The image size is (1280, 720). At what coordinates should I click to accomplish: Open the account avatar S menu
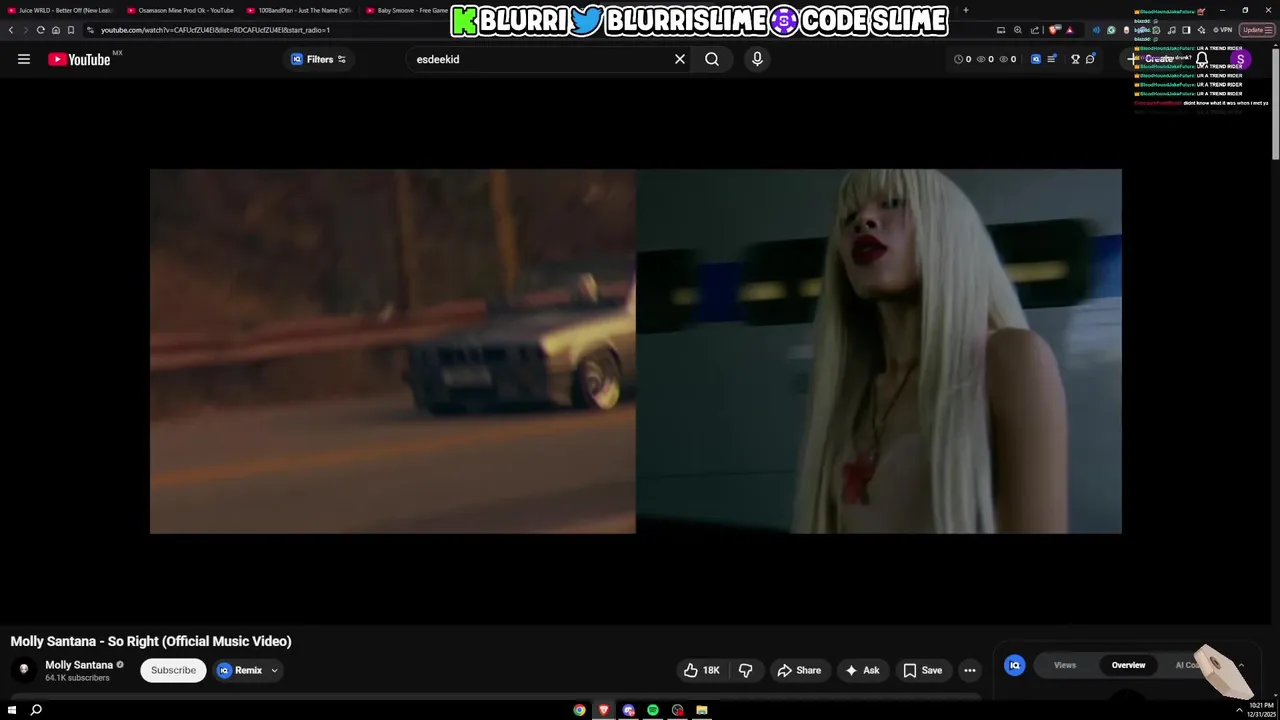click(x=1240, y=59)
